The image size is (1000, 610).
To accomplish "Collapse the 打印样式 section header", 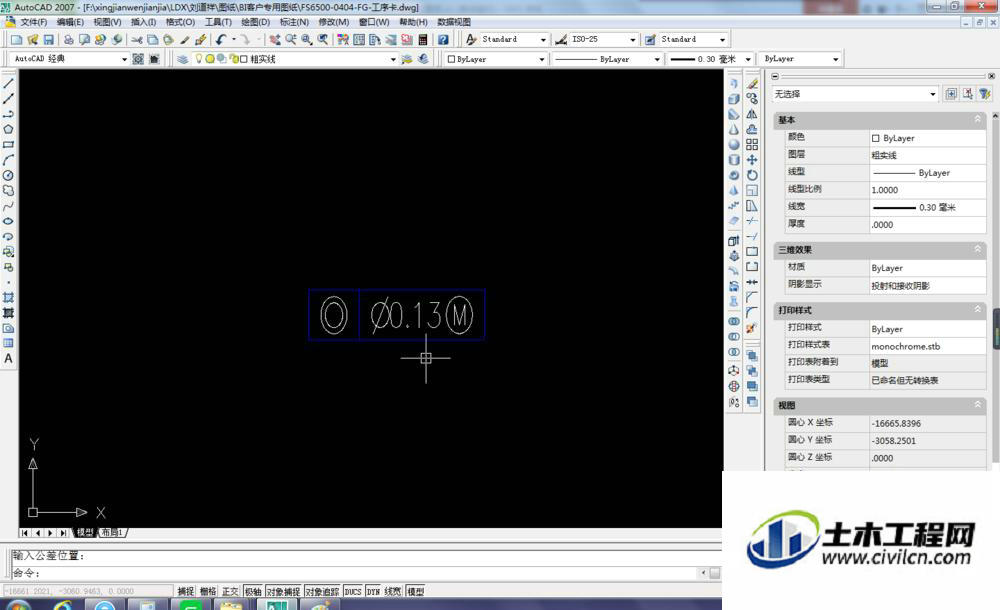I will tap(978, 309).
